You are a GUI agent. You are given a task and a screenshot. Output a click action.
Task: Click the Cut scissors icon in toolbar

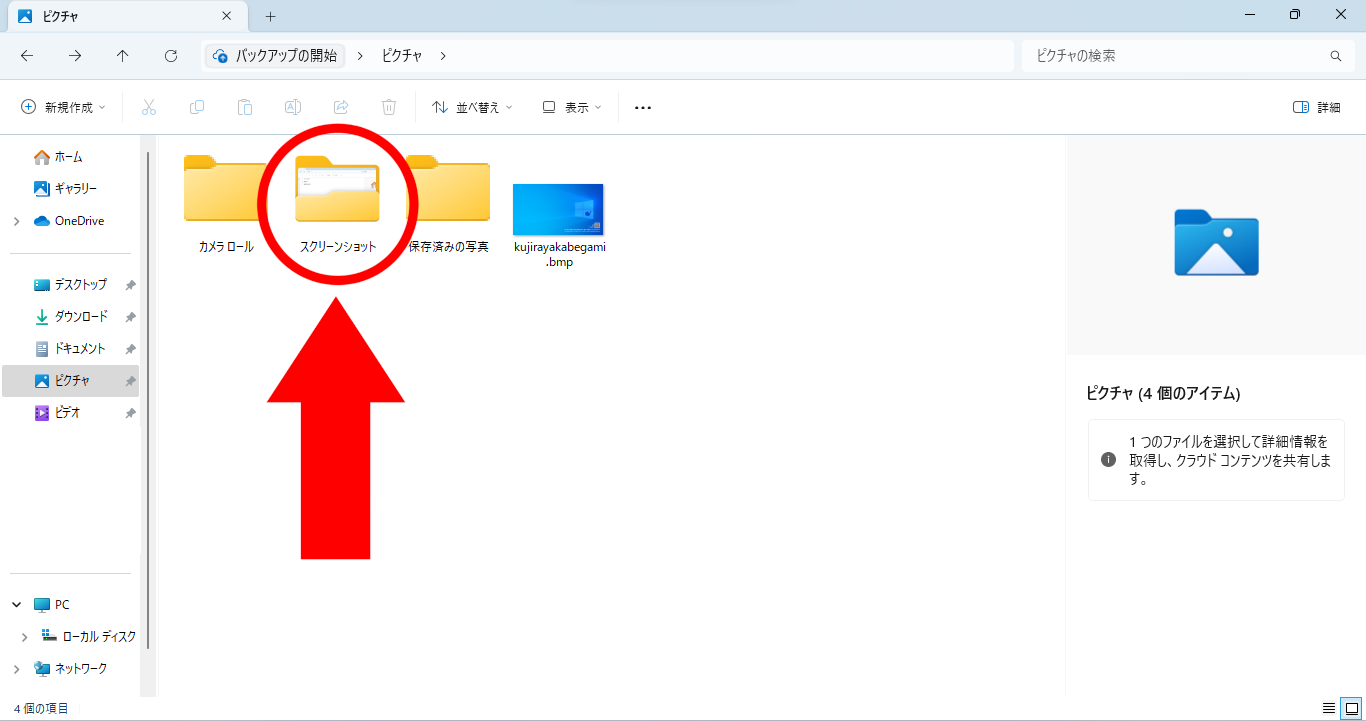(149, 107)
